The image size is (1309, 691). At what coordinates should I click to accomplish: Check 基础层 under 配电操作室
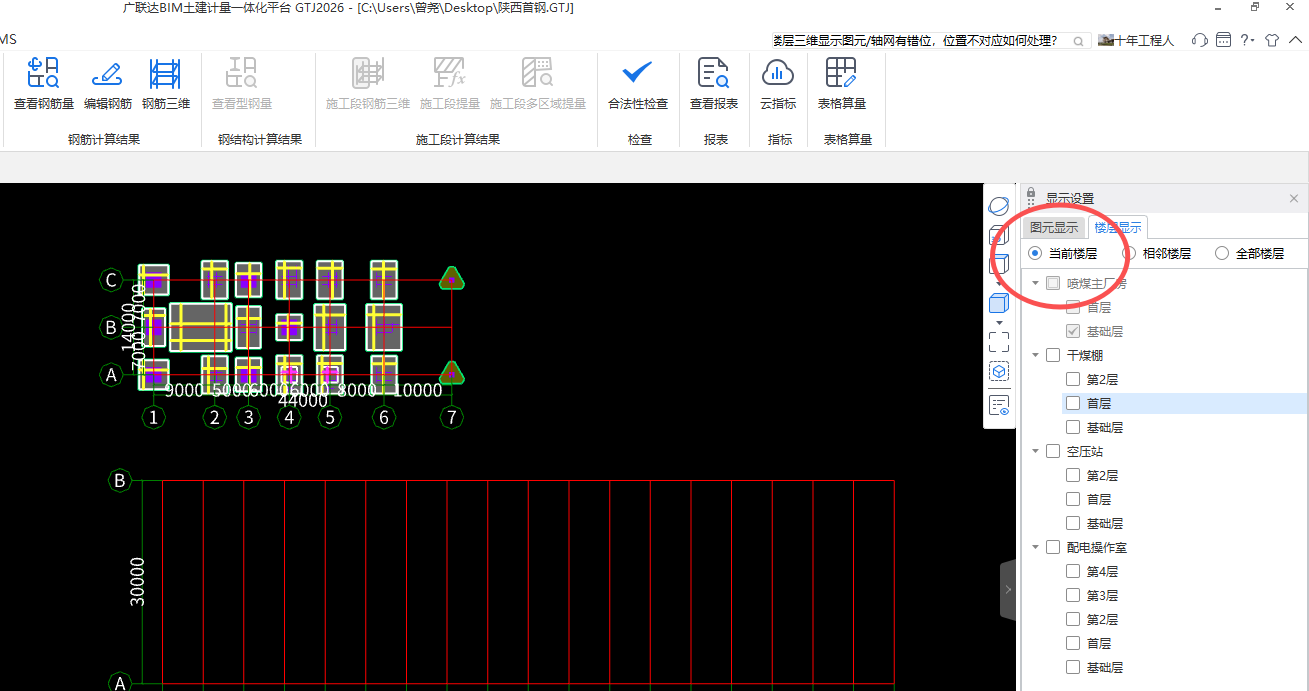(1073, 667)
